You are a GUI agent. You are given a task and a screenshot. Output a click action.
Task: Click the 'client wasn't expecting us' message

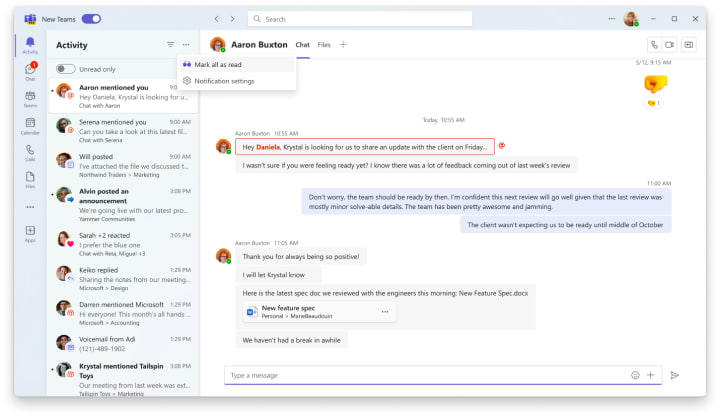tap(565, 225)
